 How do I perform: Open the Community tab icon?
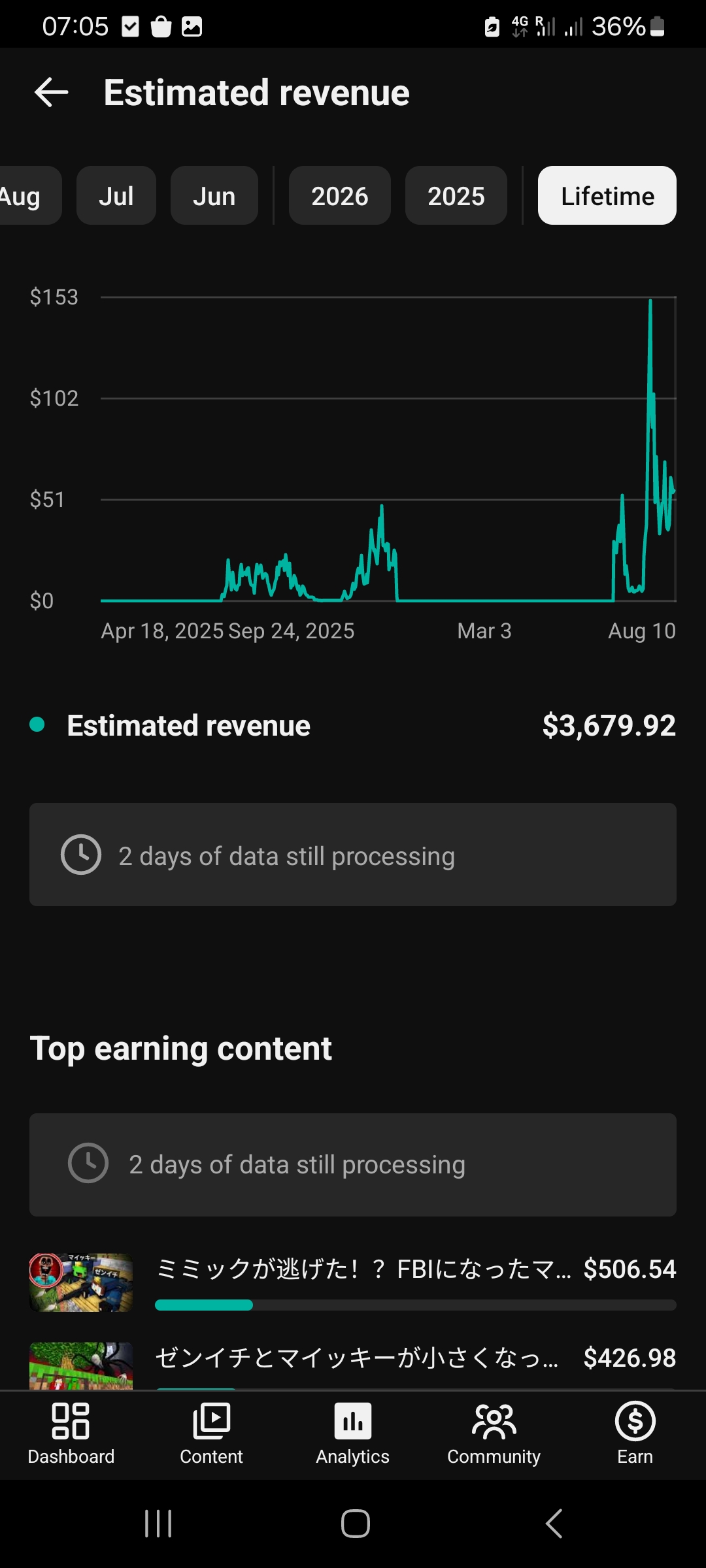494,1421
